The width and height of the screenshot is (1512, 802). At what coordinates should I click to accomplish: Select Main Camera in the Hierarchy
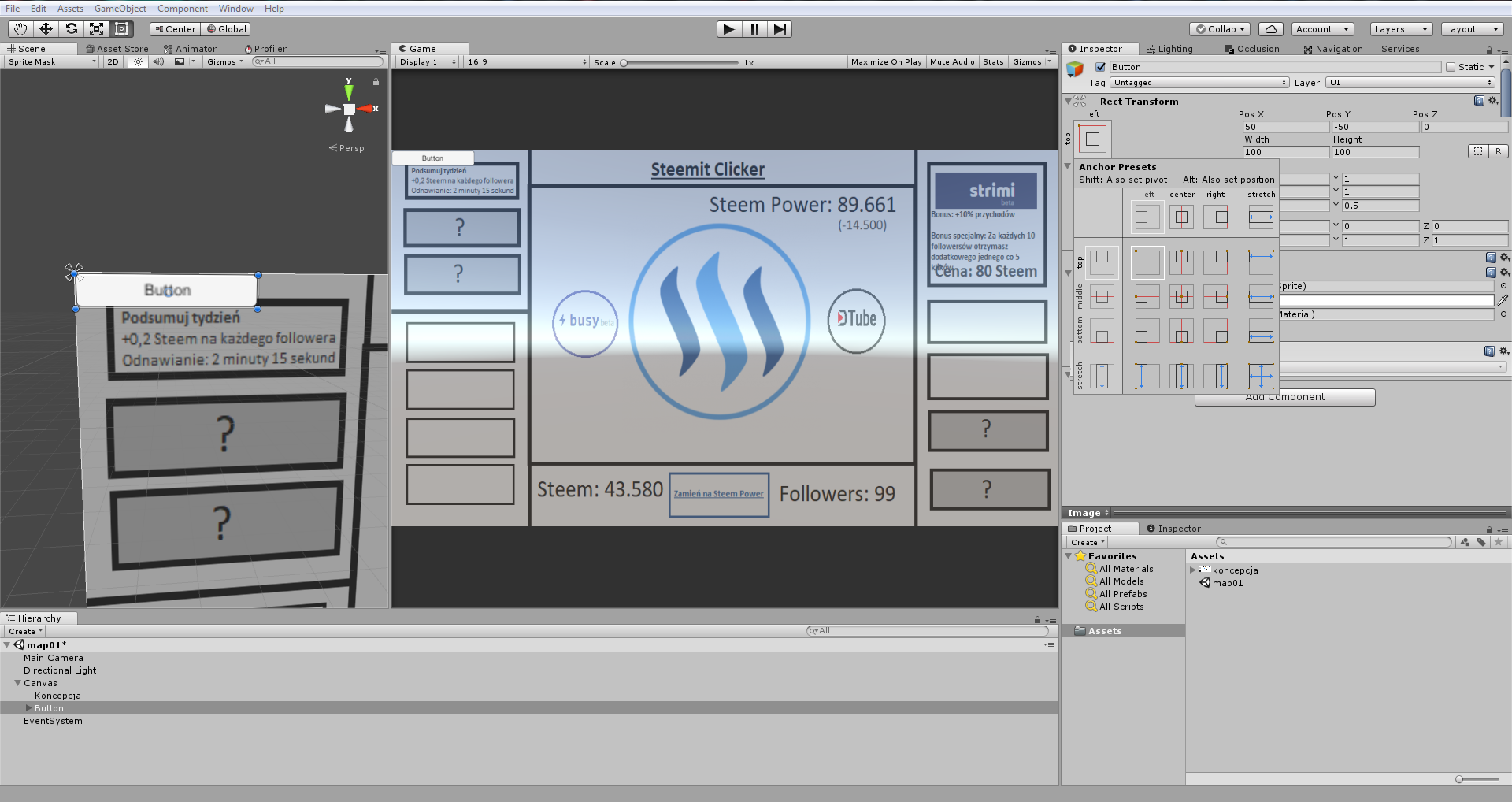coord(53,658)
